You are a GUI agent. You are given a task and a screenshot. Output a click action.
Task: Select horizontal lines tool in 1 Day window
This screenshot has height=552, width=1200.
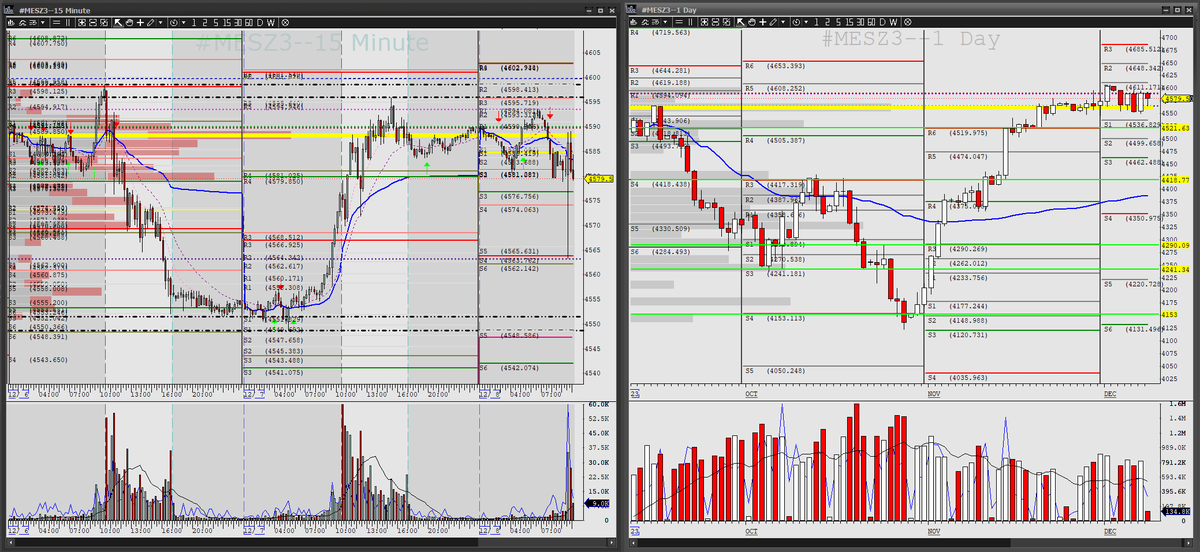pyautogui.click(x=679, y=22)
